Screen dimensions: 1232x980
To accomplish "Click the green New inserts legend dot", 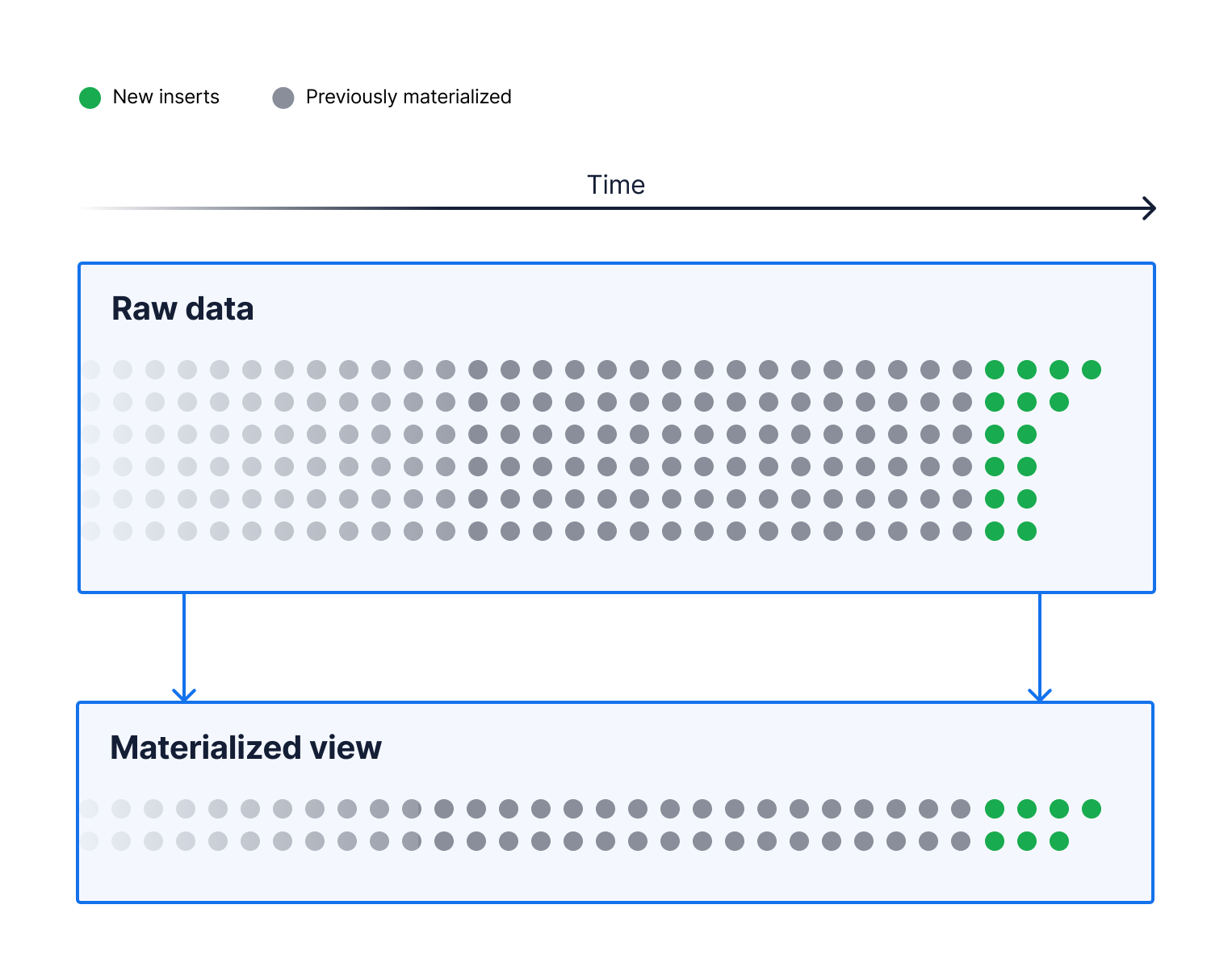I will [90, 98].
